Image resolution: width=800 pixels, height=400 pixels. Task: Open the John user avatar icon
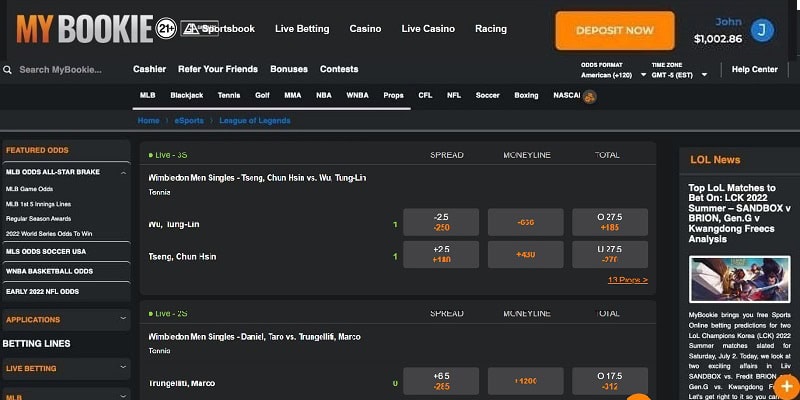click(762, 31)
